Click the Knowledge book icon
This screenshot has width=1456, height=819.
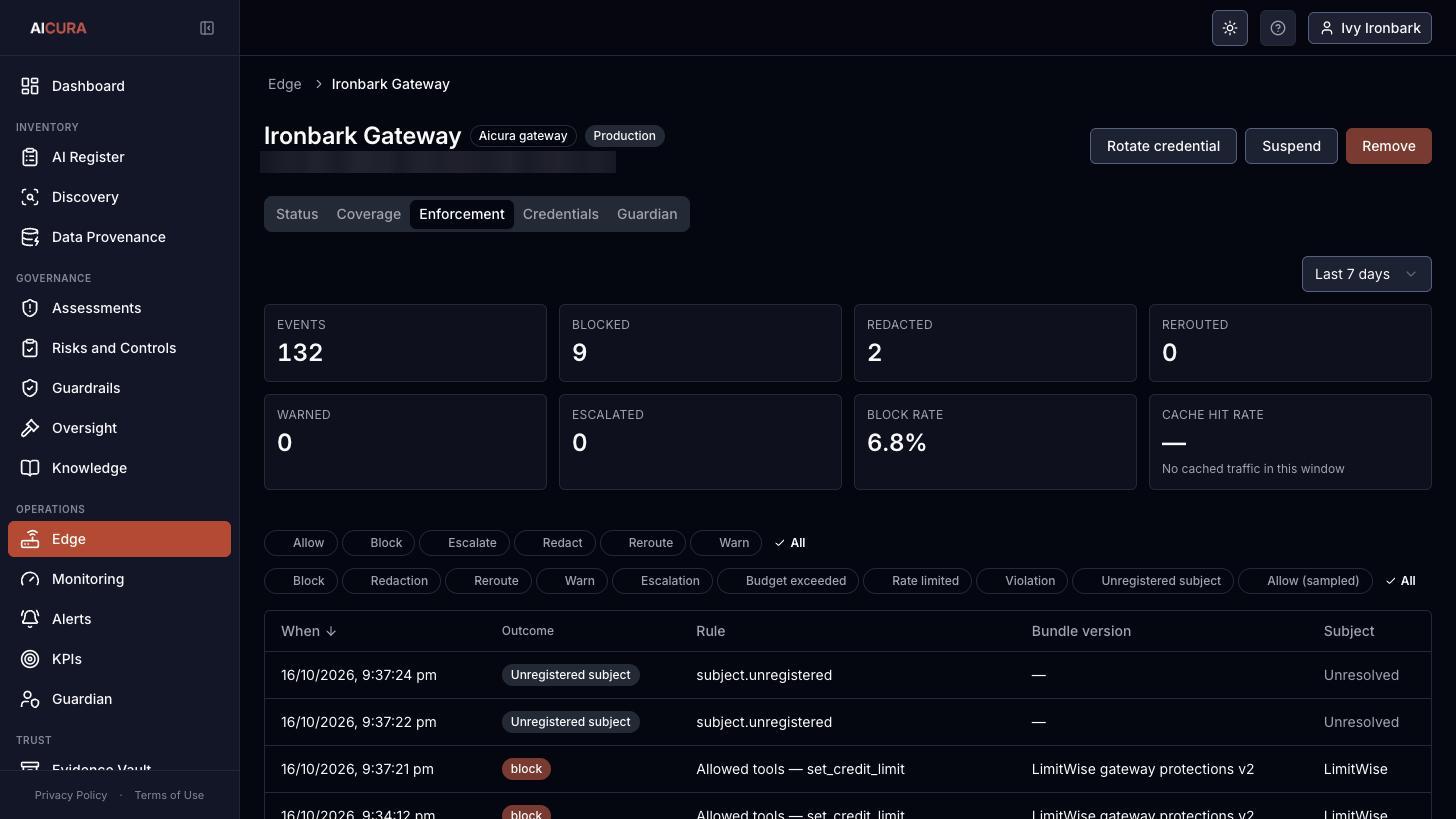coord(30,468)
